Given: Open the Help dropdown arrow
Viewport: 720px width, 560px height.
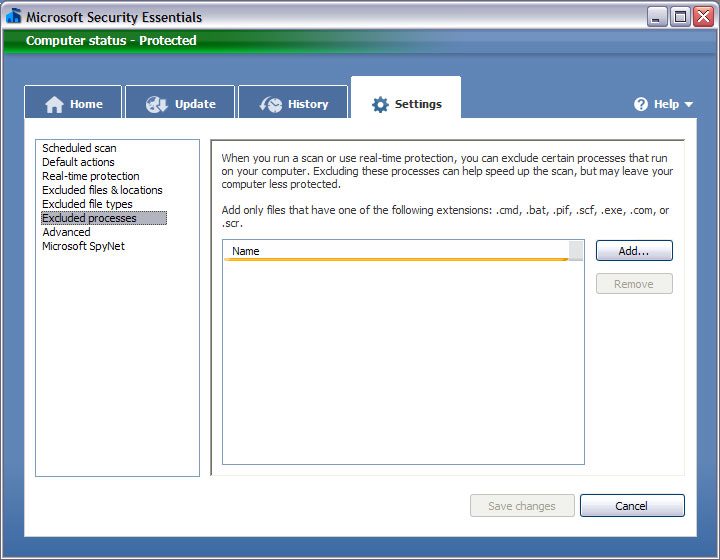Looking at the screenshot, I should (x=688, y=105).
